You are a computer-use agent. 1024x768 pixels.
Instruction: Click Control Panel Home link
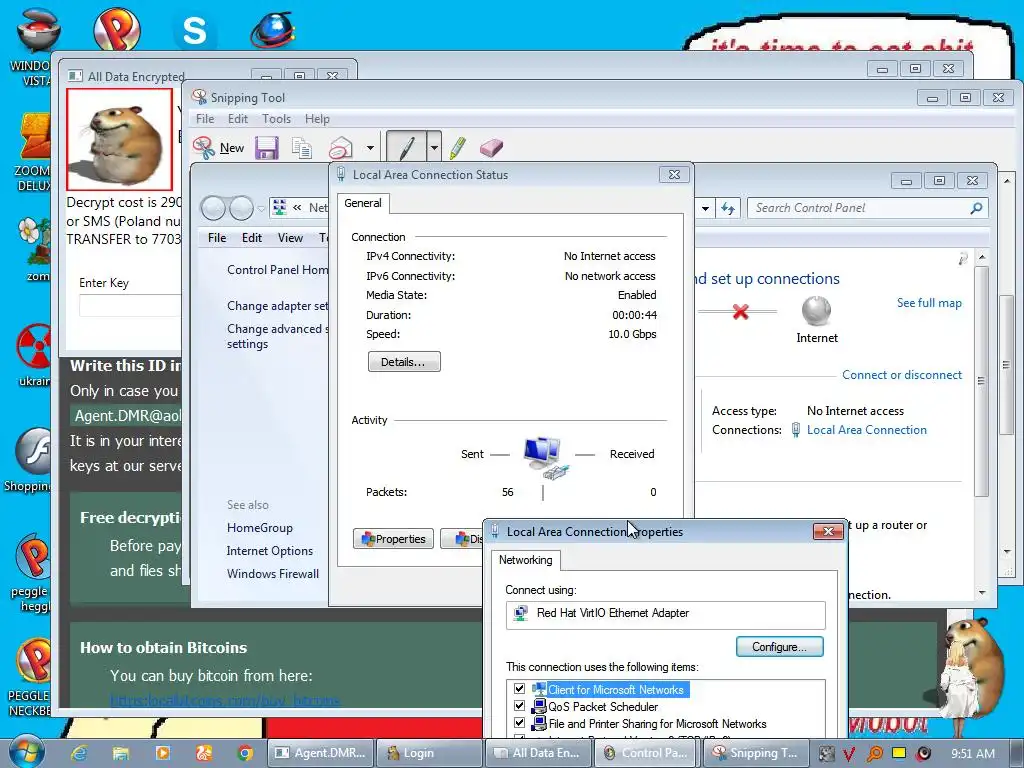click(278, 270)
